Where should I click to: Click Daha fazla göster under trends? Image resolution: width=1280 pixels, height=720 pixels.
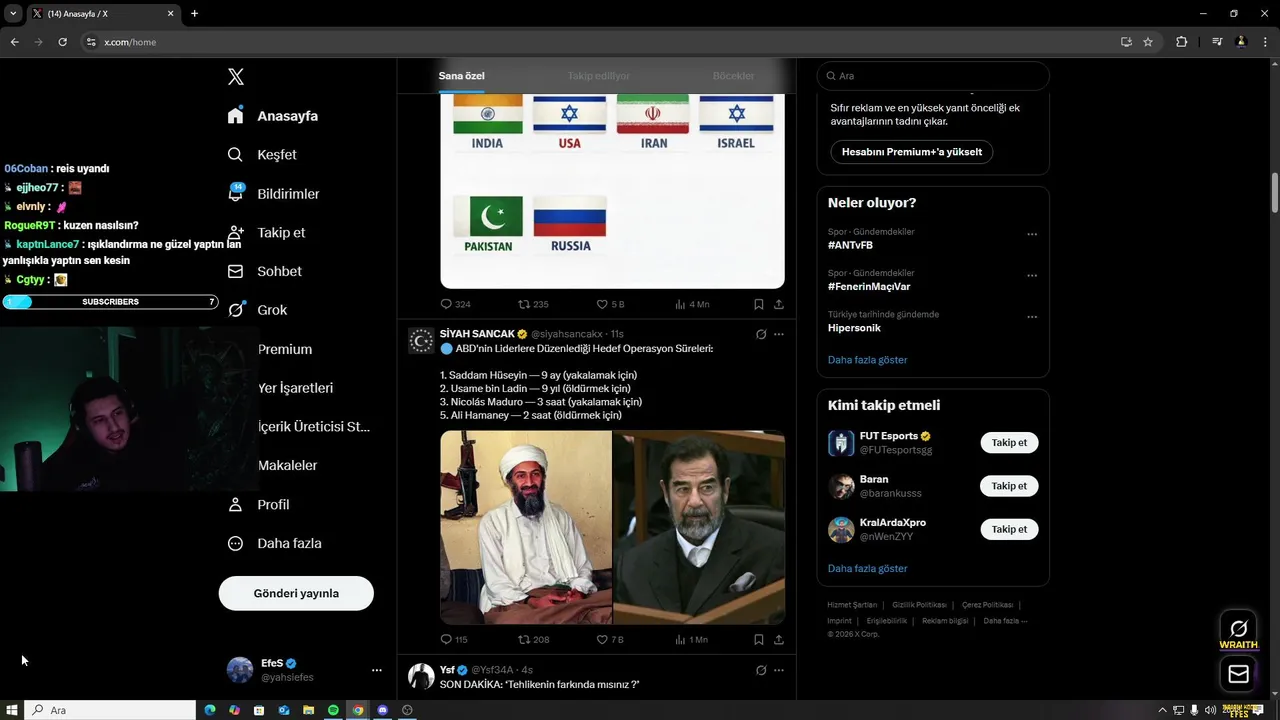point(867,360)
